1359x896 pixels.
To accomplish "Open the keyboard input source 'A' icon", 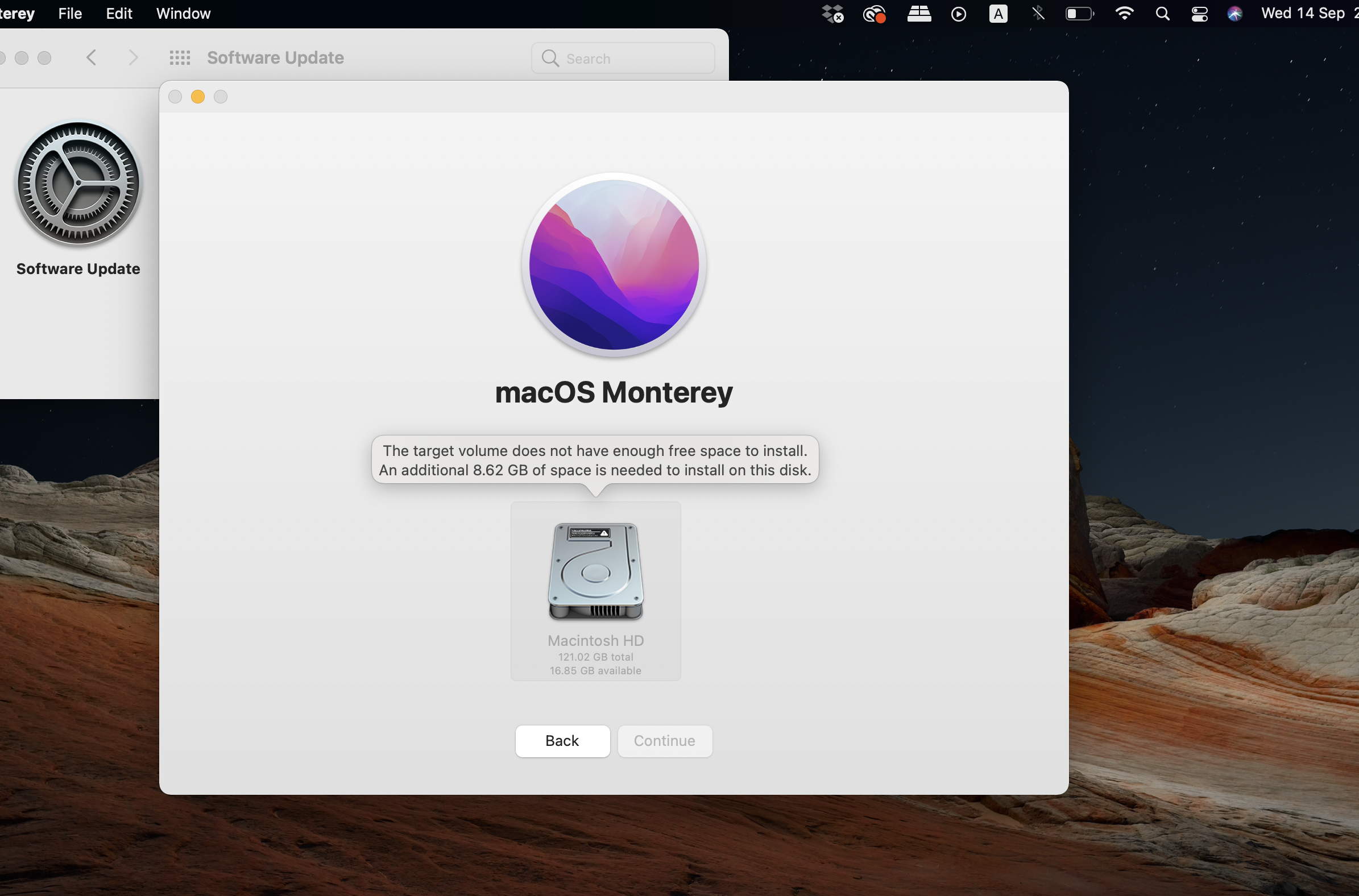I will pos(998,14).
